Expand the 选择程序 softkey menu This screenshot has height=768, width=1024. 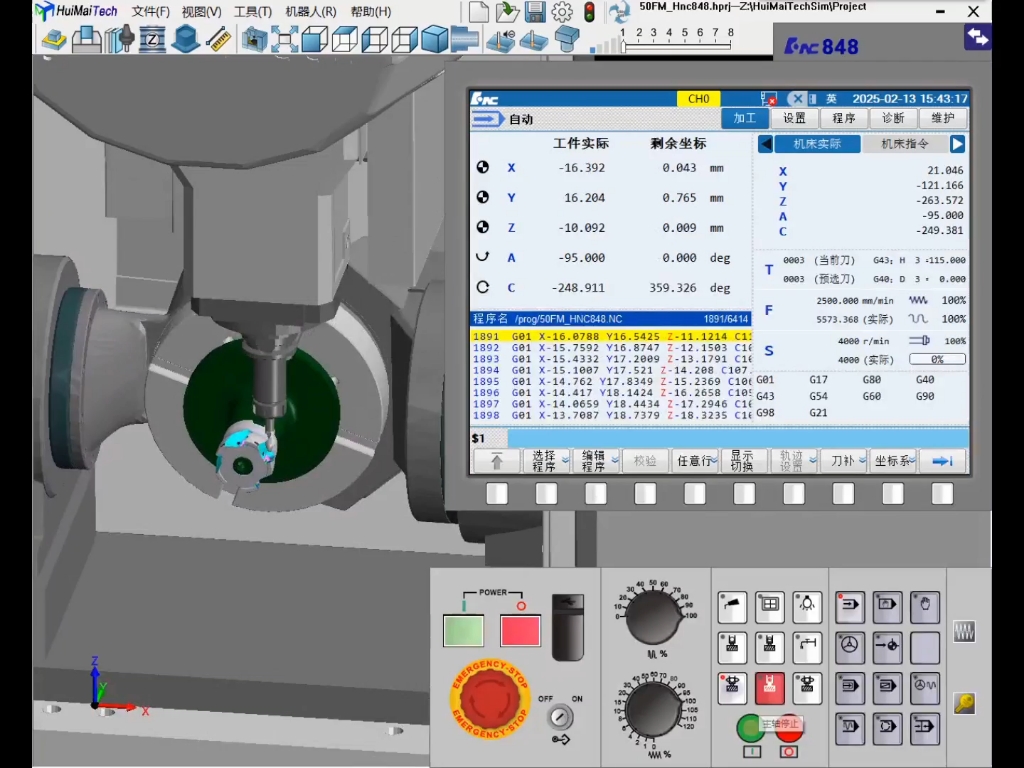pos(548,461)
